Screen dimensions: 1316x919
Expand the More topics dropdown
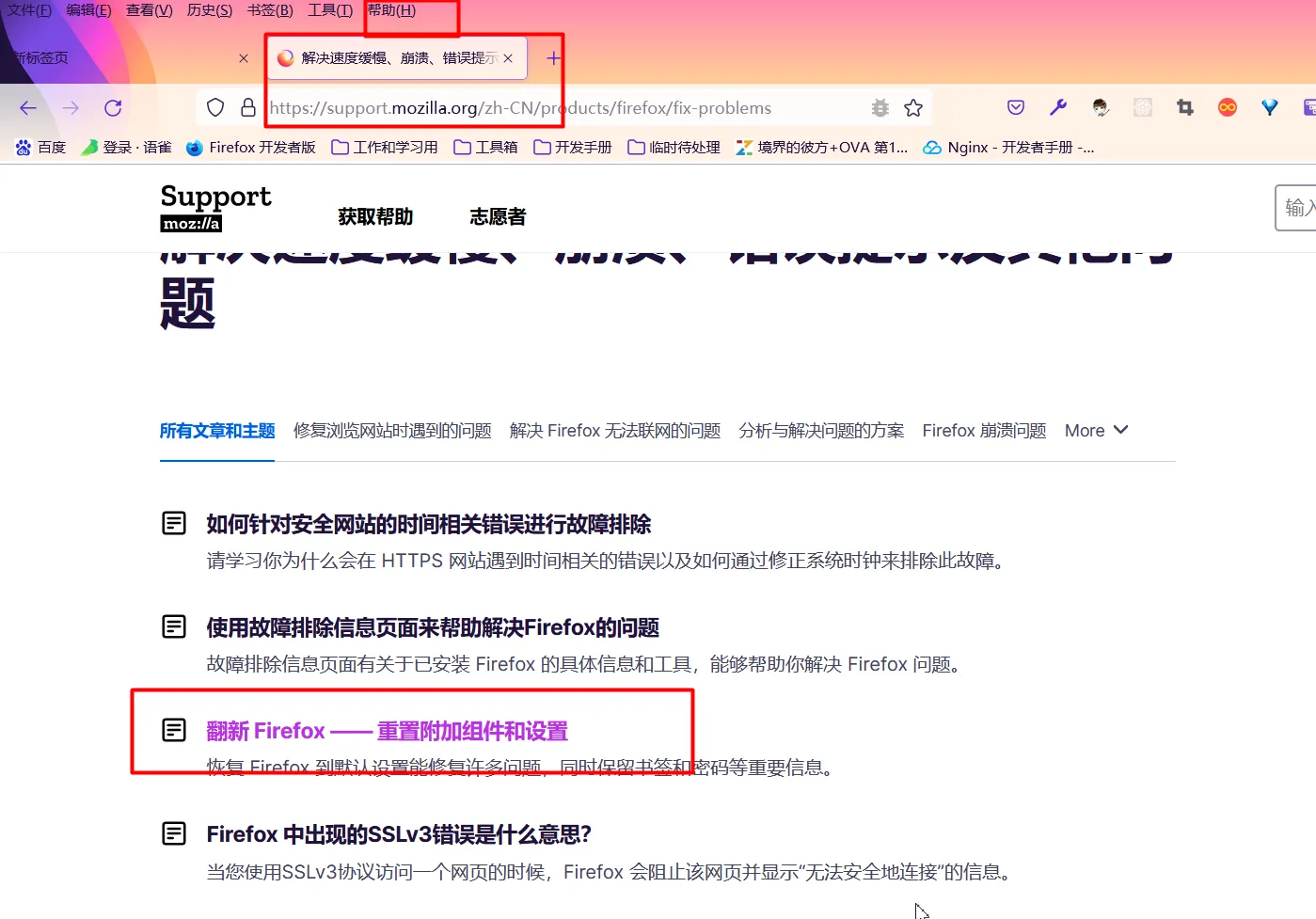pos(1096,431)
